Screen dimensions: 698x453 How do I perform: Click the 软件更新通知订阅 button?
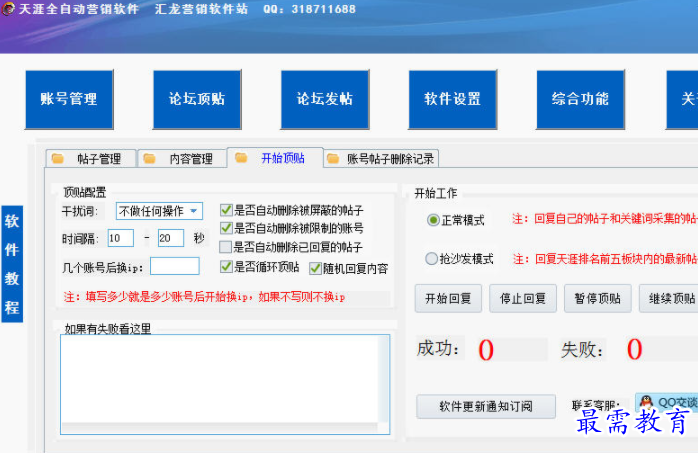coord(486,406)
